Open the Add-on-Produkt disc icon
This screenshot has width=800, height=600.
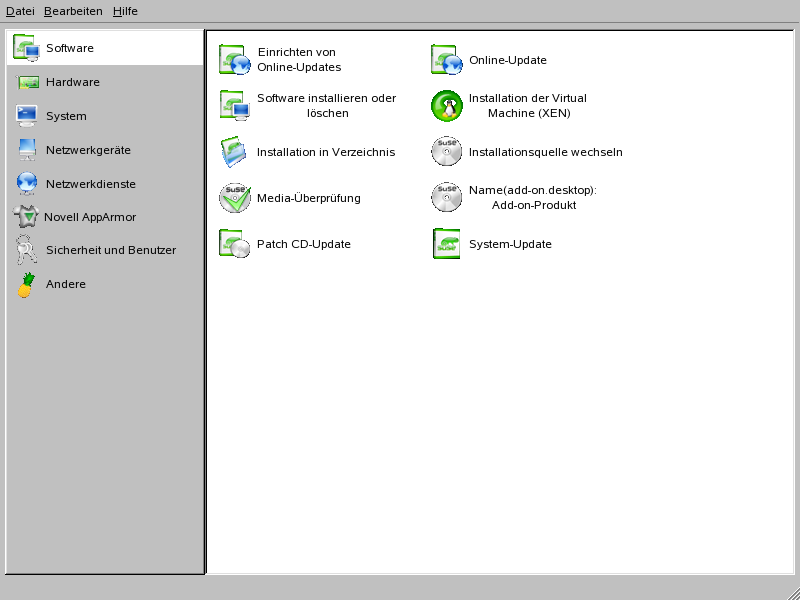447,198
